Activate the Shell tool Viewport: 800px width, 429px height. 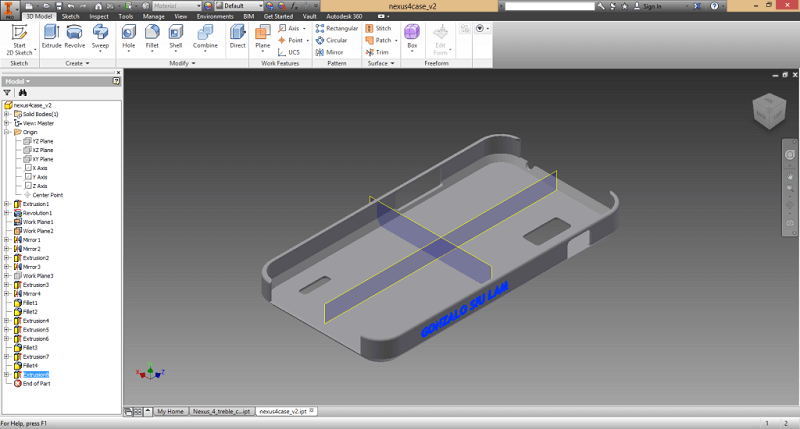coord(176,37)
